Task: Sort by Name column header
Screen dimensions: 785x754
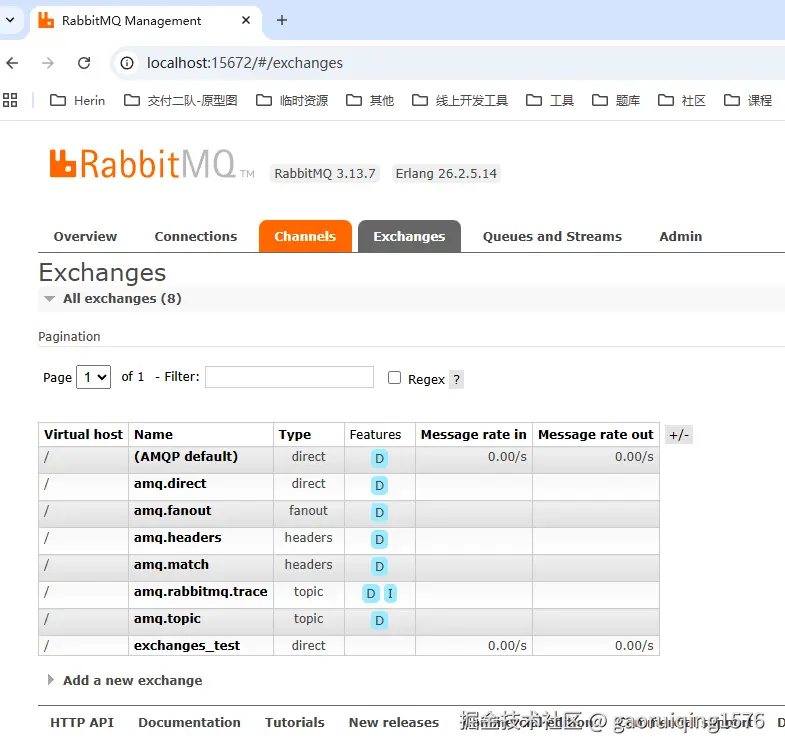Action: [153, 435]
